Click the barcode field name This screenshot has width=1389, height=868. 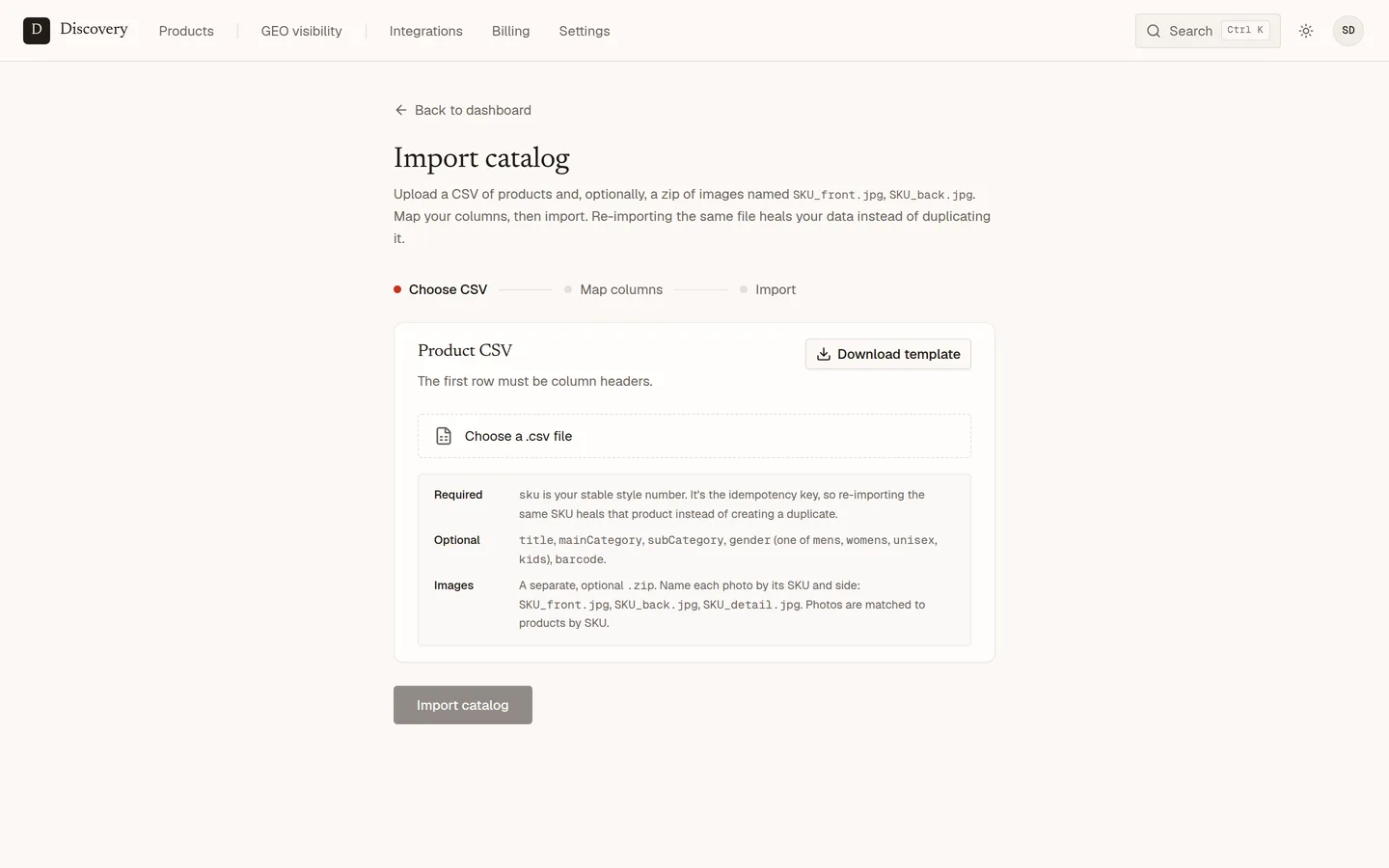[580, 559]
